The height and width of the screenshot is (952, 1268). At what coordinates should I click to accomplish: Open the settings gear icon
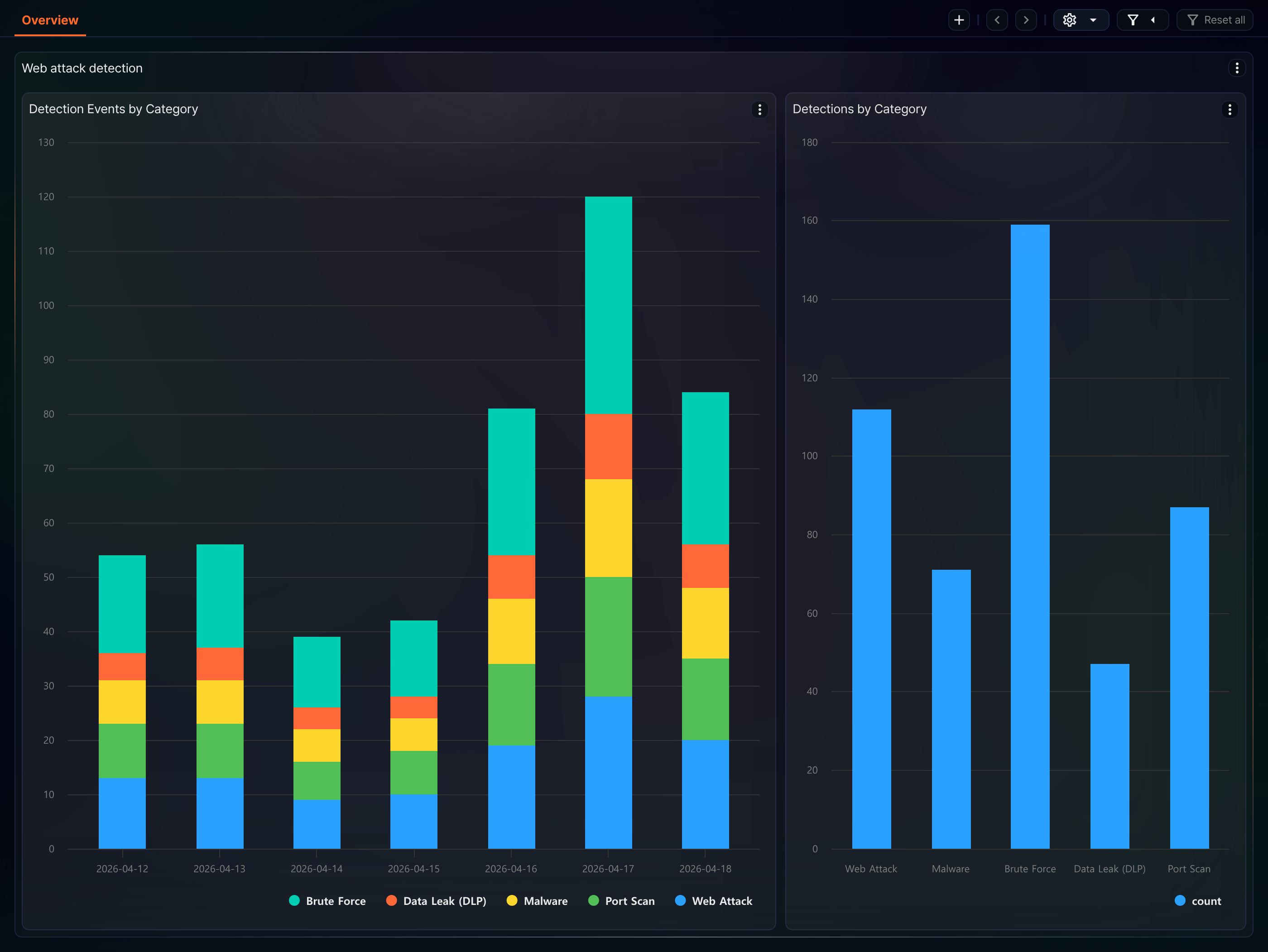[1069, 20]
